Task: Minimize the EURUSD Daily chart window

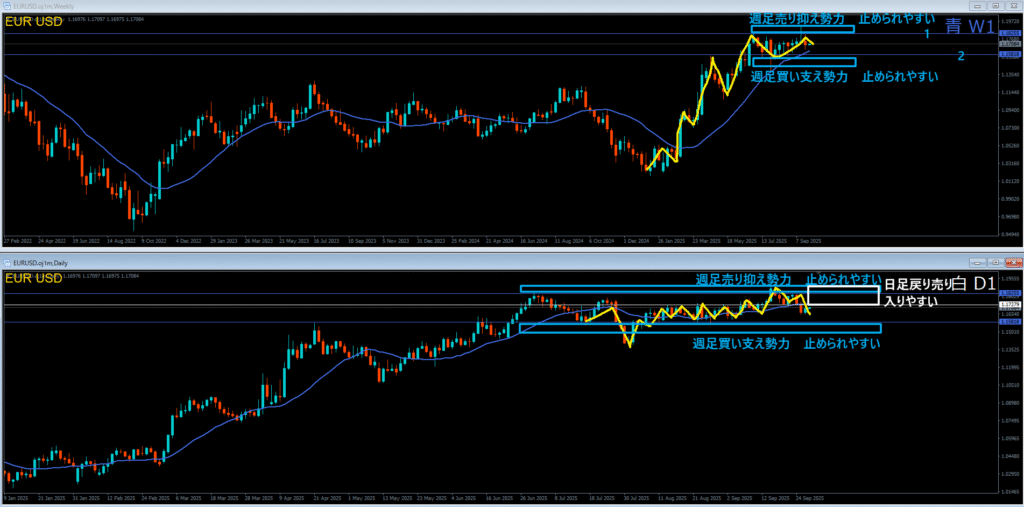Action: (979, 262)
